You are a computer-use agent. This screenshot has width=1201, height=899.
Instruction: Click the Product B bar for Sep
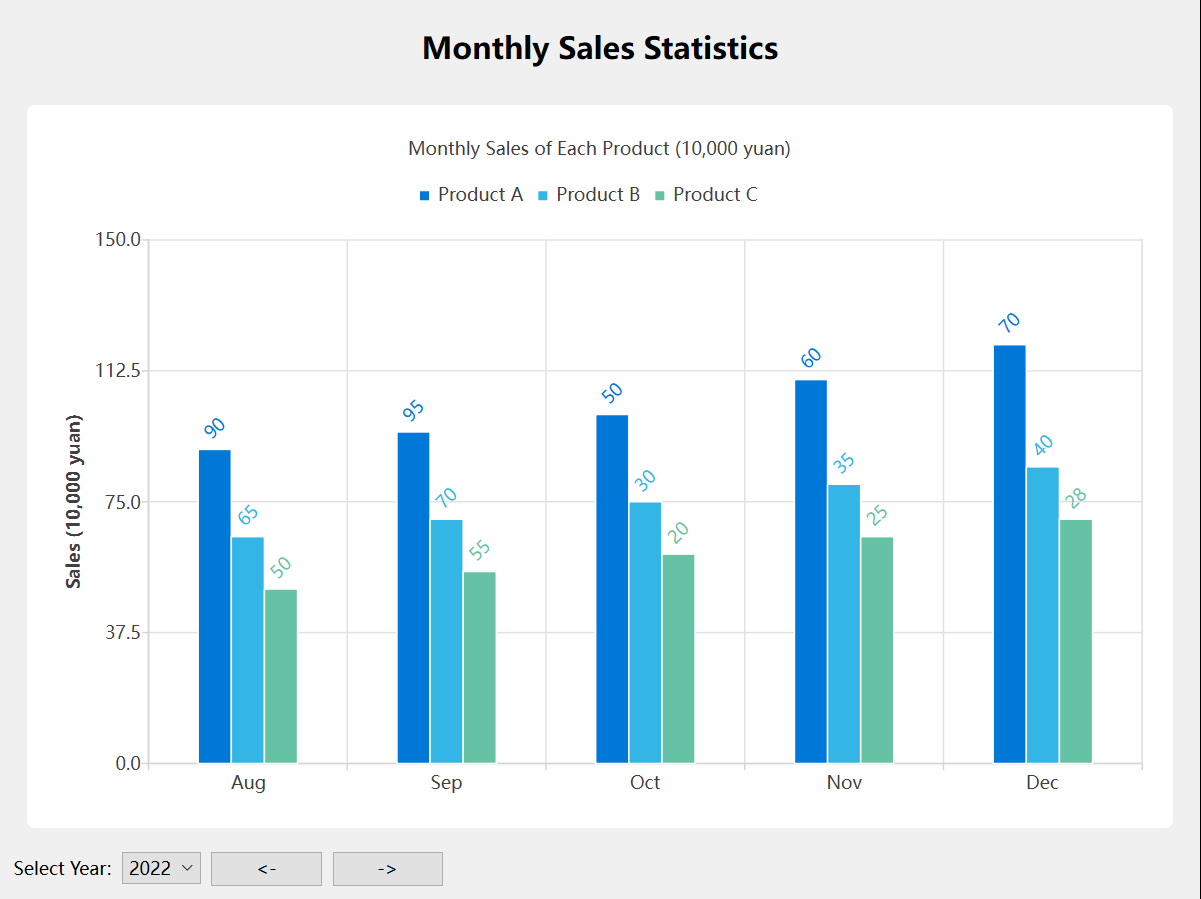coord(446,641)
